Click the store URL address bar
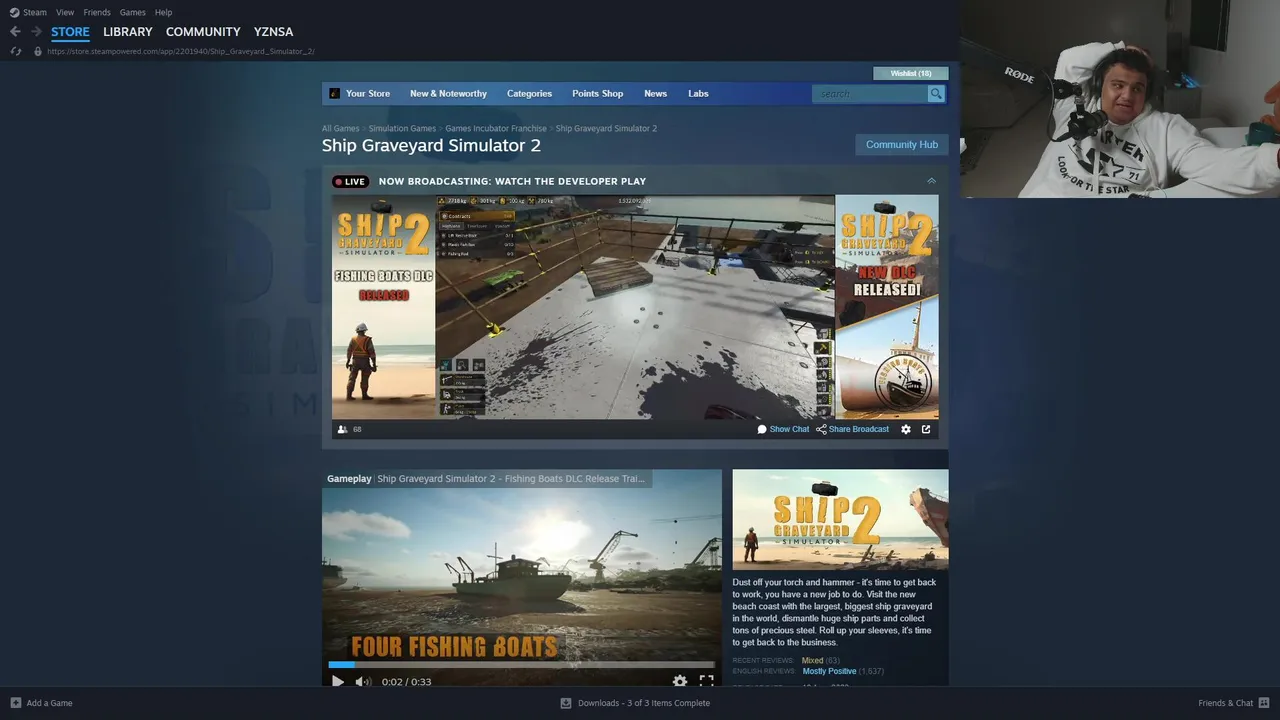Viewport: 1280px width, 720px height. click(x=180, y=51)
